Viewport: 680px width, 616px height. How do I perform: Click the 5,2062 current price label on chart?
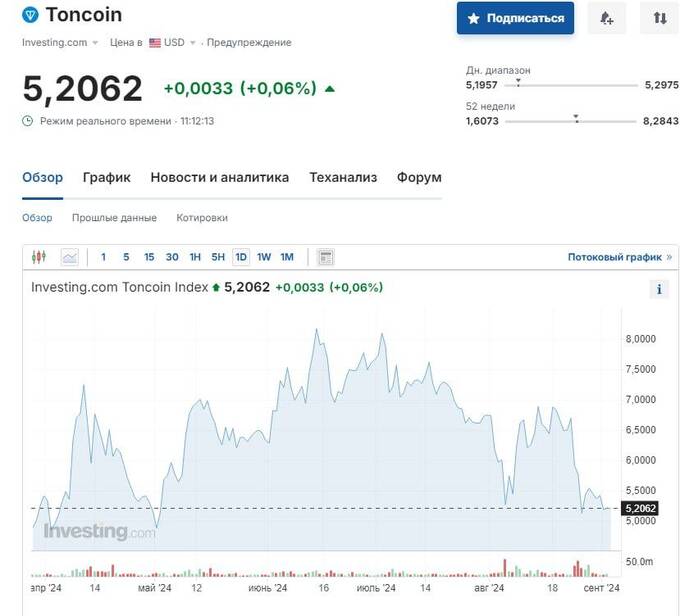coord(640,508)
